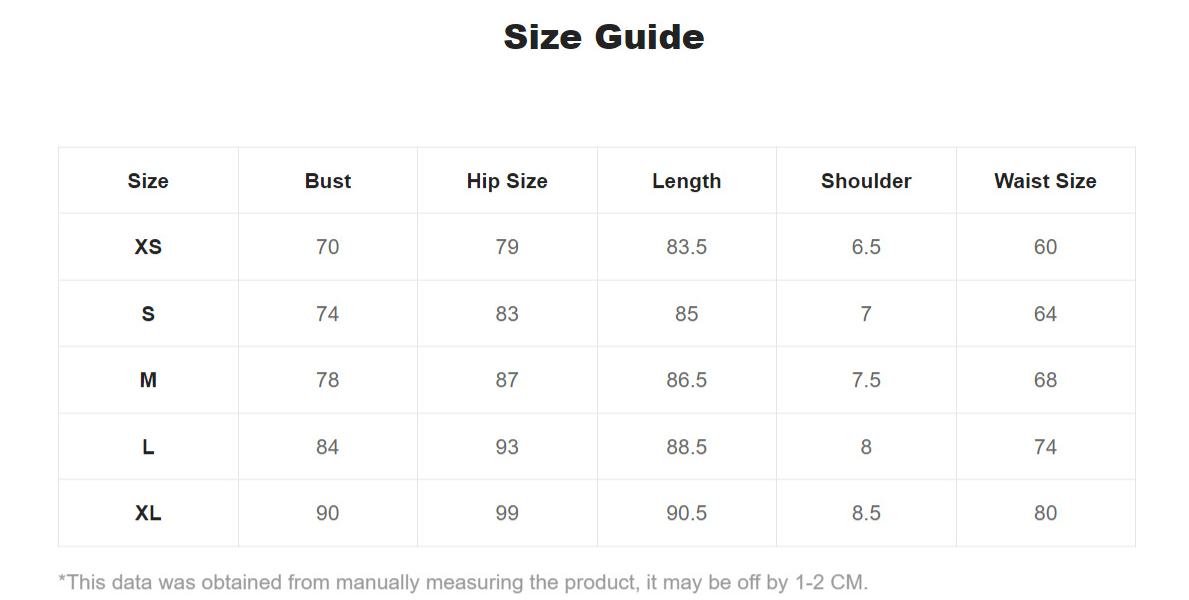Click the XL hip size value 99
The image size is (1189, 600).
pos(507,513)
